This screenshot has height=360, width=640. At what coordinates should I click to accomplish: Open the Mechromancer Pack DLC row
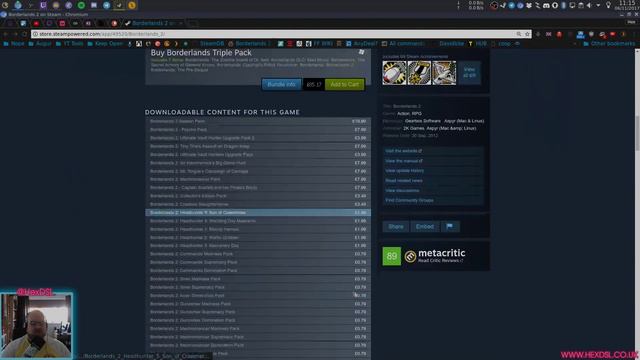[x=258, y=179]
